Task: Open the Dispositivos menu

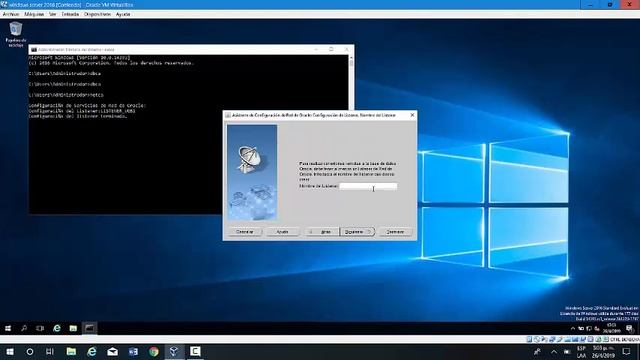Action: pyautogui.click(x=98, y=14)
